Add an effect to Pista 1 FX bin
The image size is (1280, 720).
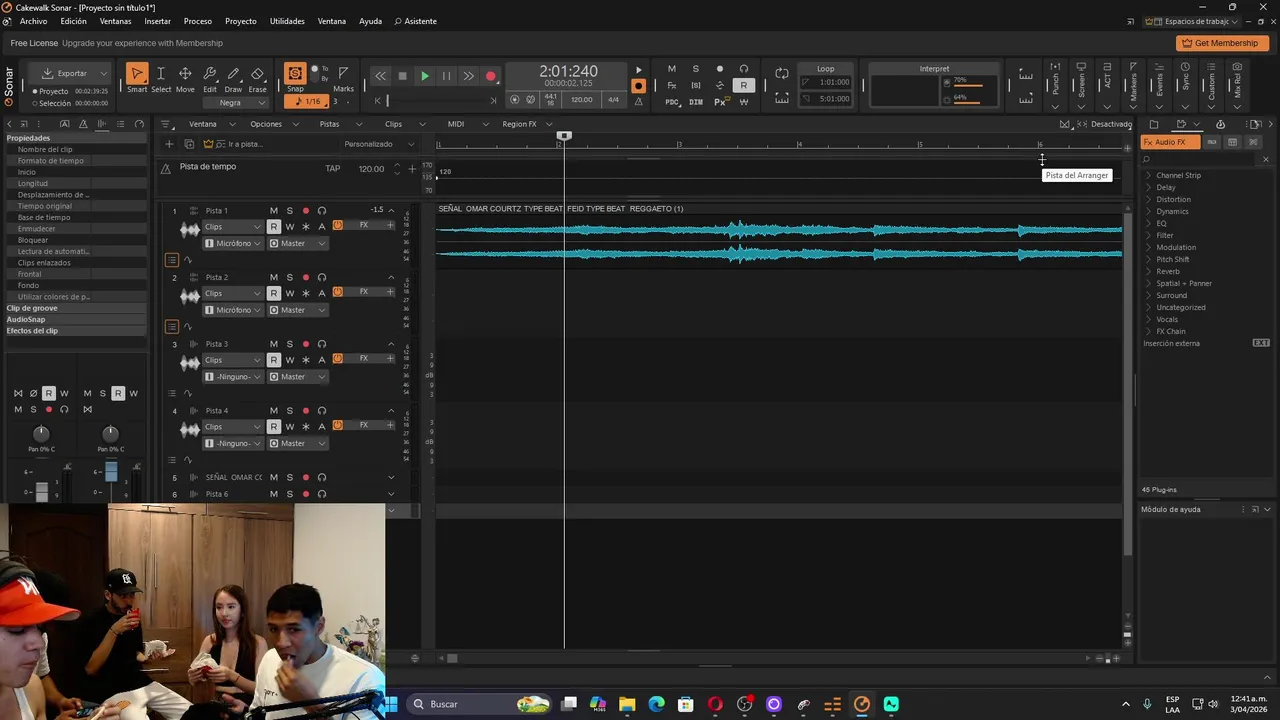pyautogui.click(x=391, y=225)
